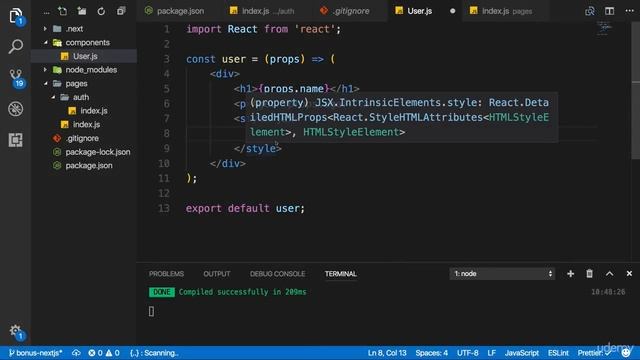Change line ending via 'LF'

491,353
